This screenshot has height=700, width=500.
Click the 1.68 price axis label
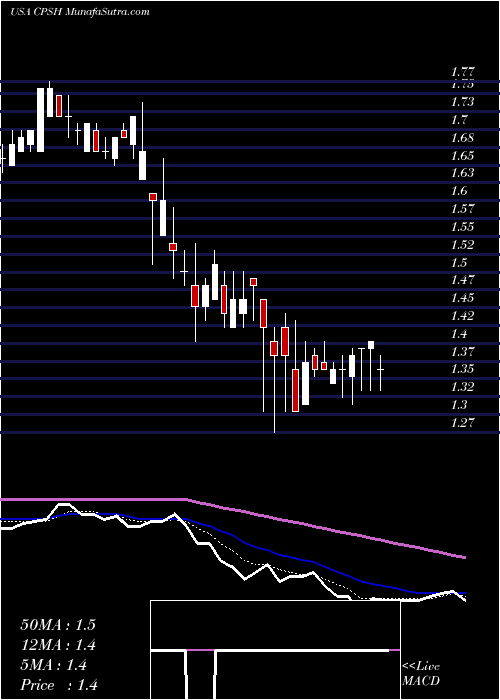[x=462, y=138]
